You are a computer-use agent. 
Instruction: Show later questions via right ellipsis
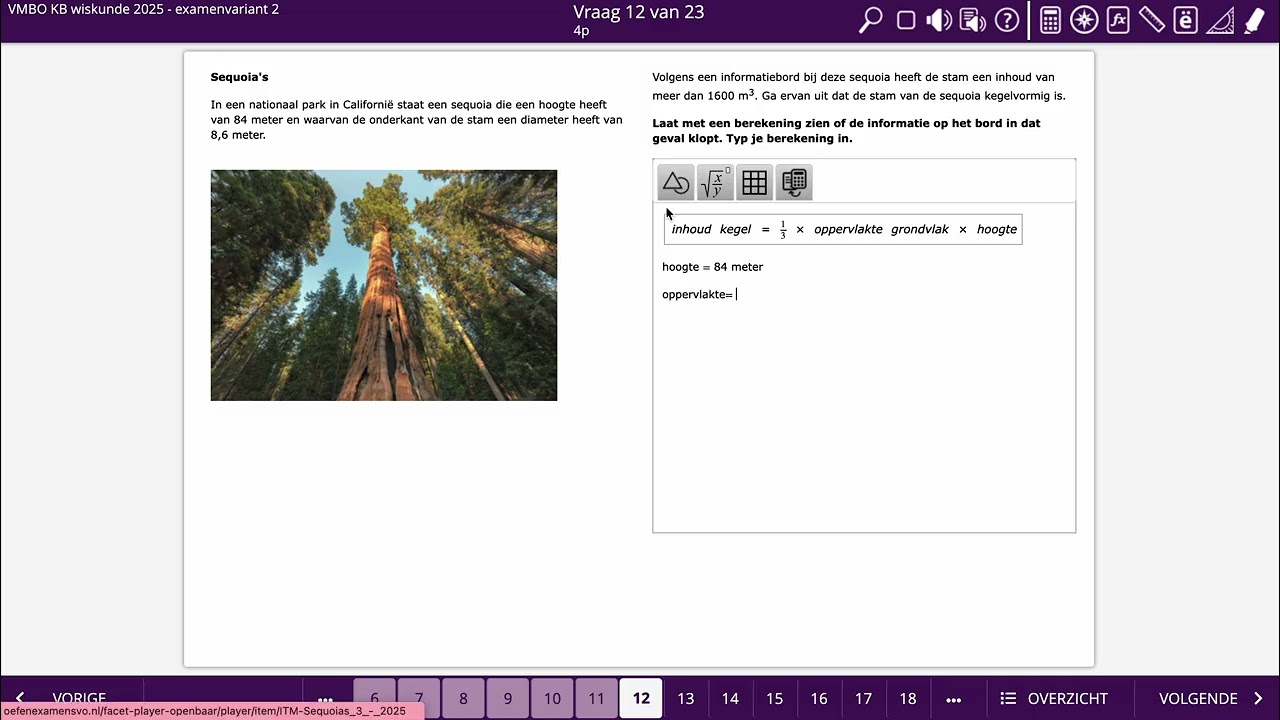point(953,698)
